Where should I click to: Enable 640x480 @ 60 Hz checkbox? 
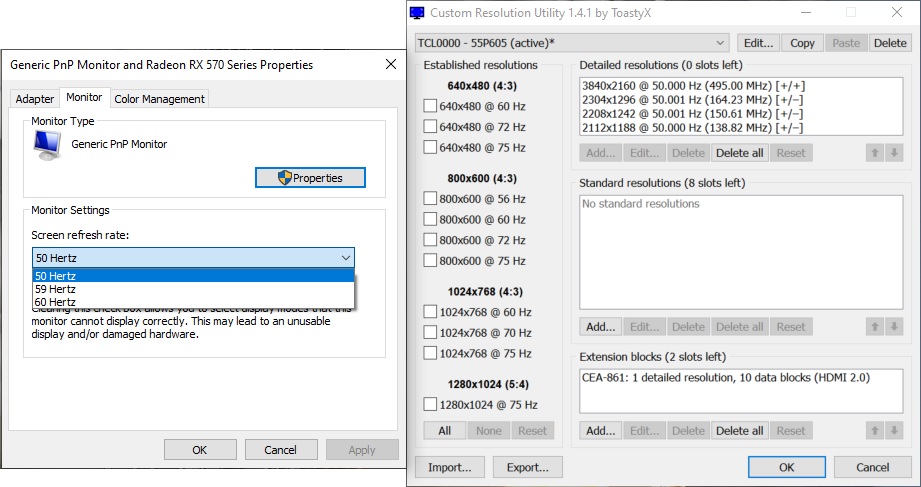(x=430, y=106)
